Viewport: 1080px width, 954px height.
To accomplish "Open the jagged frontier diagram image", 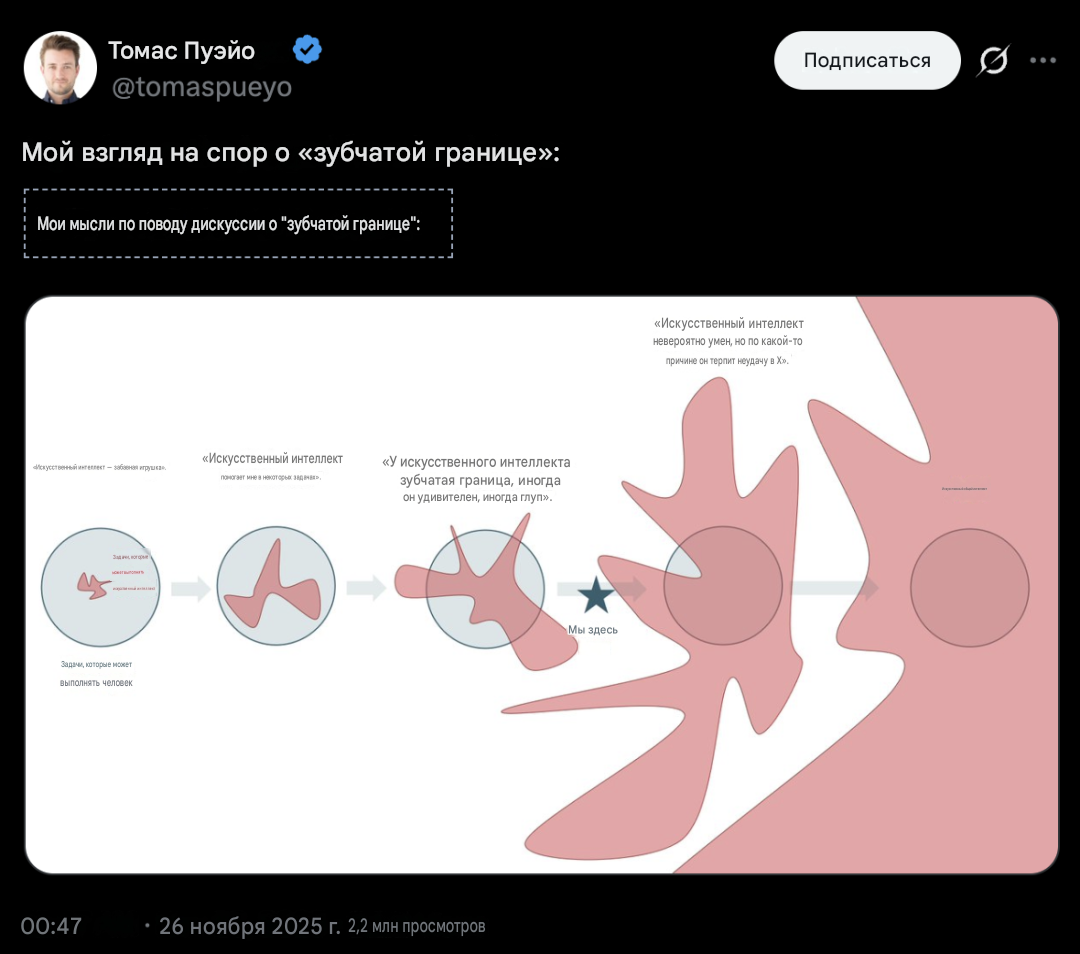I will point(541,585).
